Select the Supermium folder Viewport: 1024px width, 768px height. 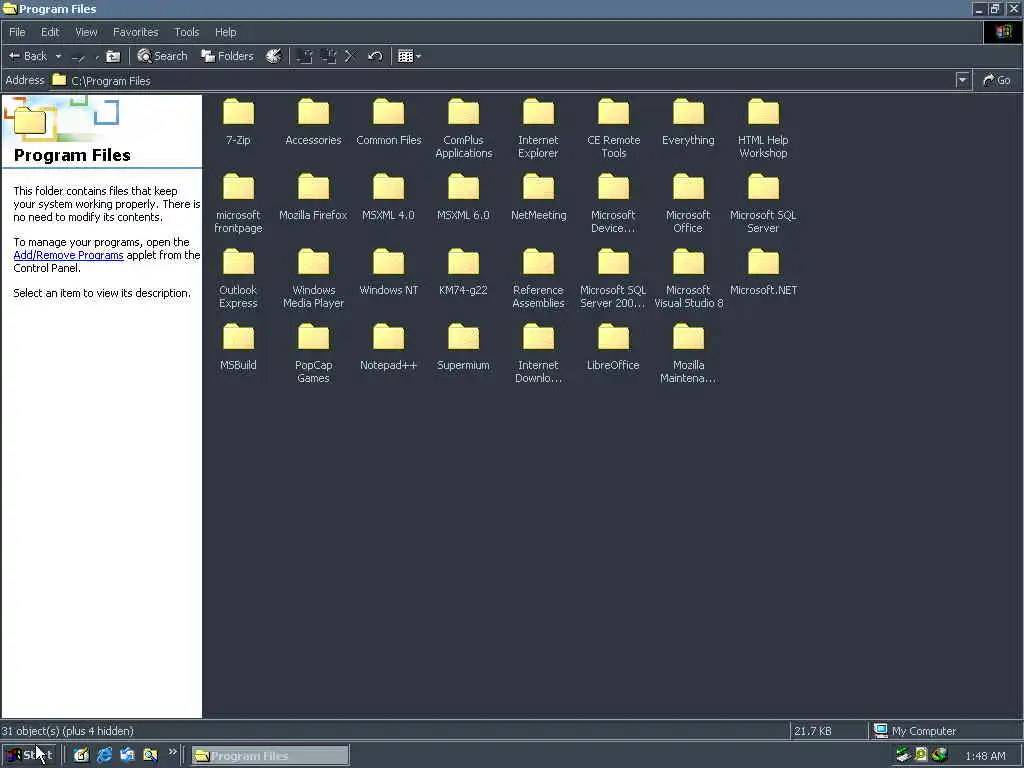[464, 346]
